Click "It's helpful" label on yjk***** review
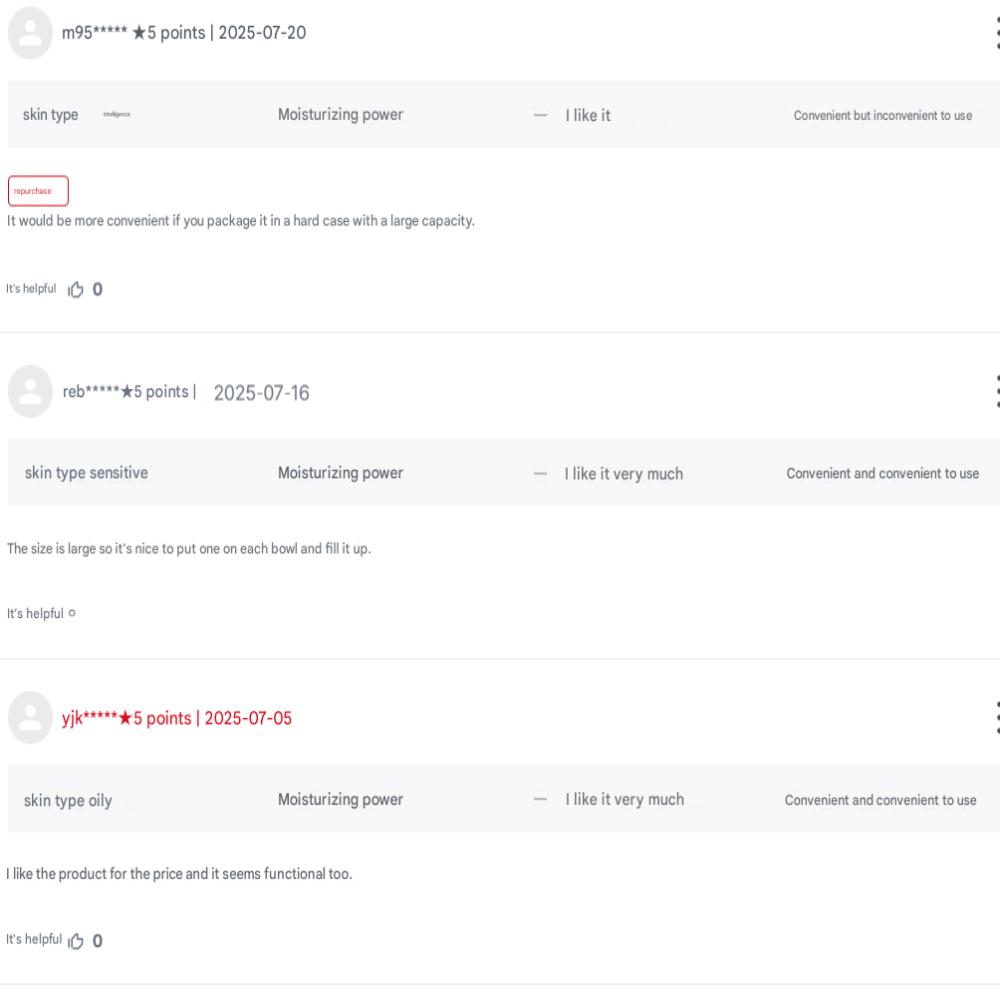 pos(31,939)
